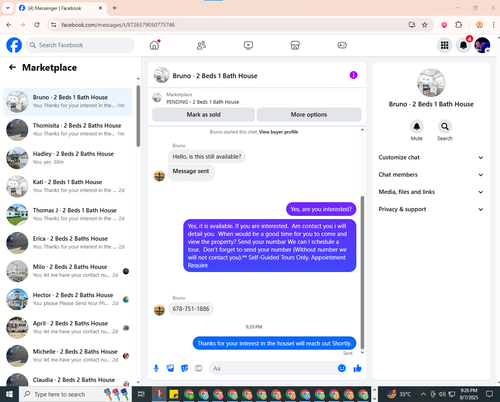Viewport: 500px width, 402px height.
Task: Open chat with April
Action: tap(68, 328)
